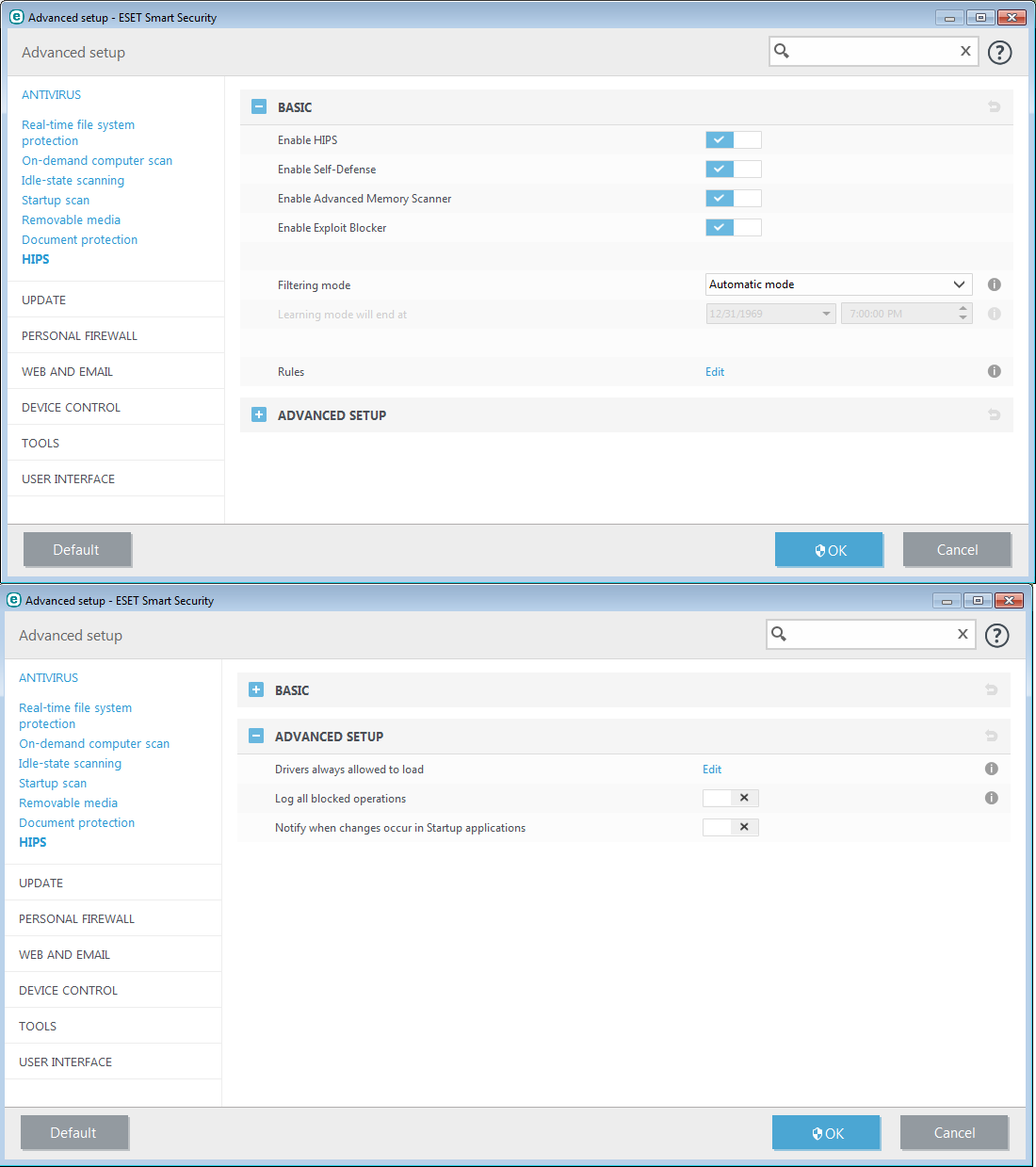
Task: Select PERSONAL FIREWALL in the sidebar
Action: click(x=79, y=335)
